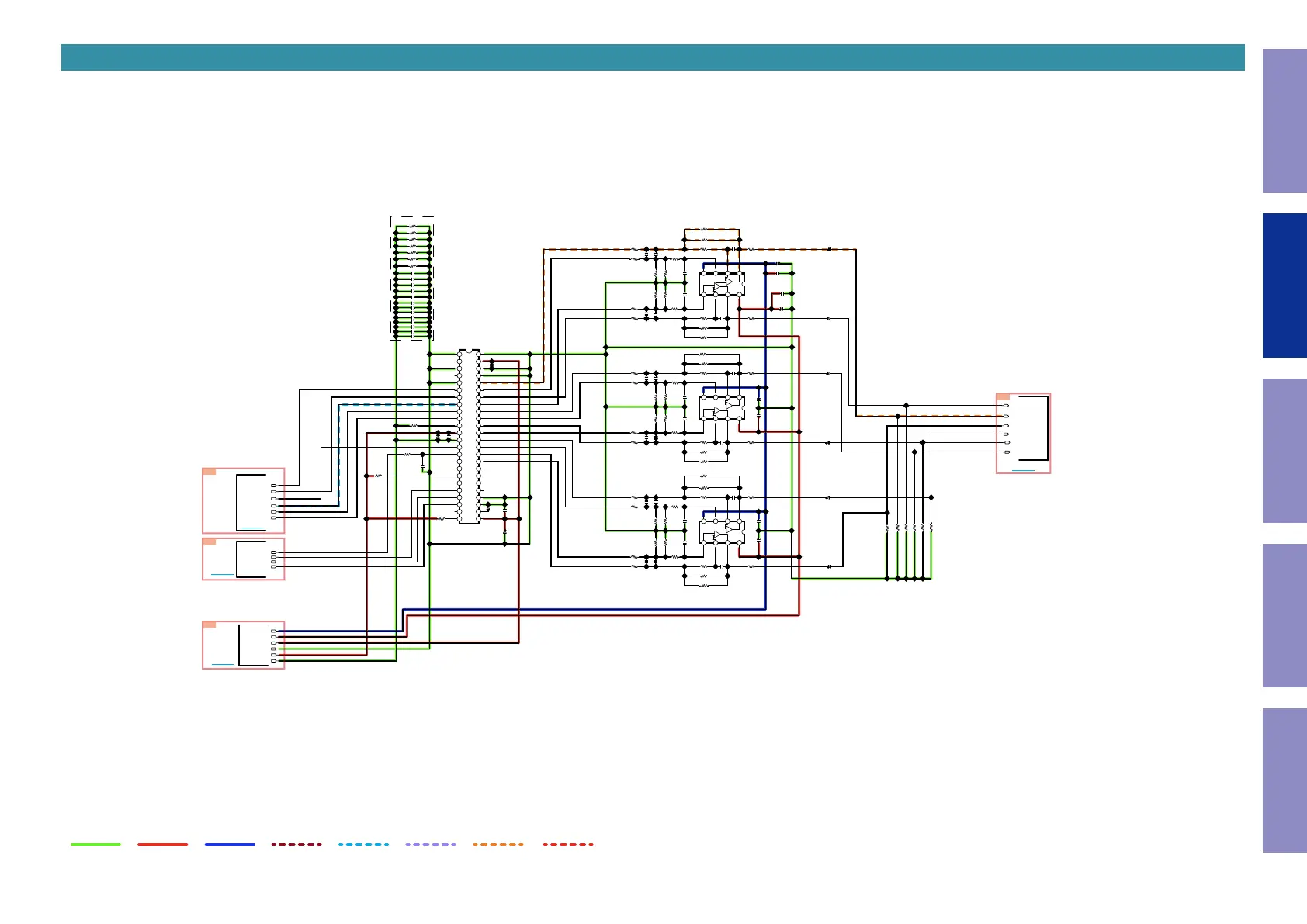
Task: Follow the cyan link in the bottom-left connector box
Action: point(222,664)
